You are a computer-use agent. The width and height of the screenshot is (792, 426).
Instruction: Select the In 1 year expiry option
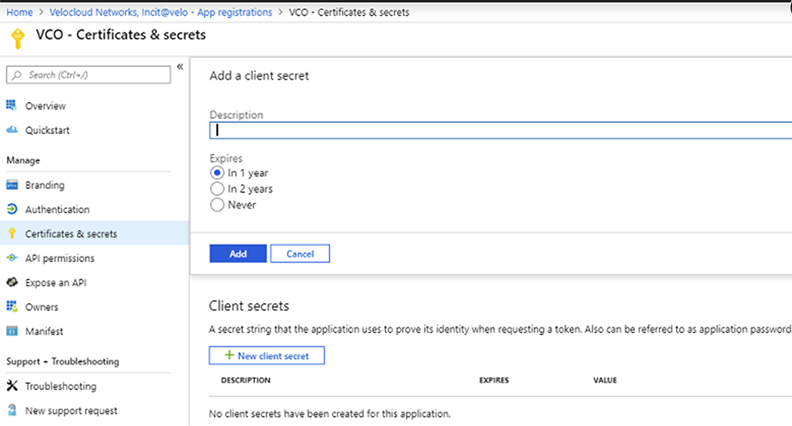[x=217, y=173]
